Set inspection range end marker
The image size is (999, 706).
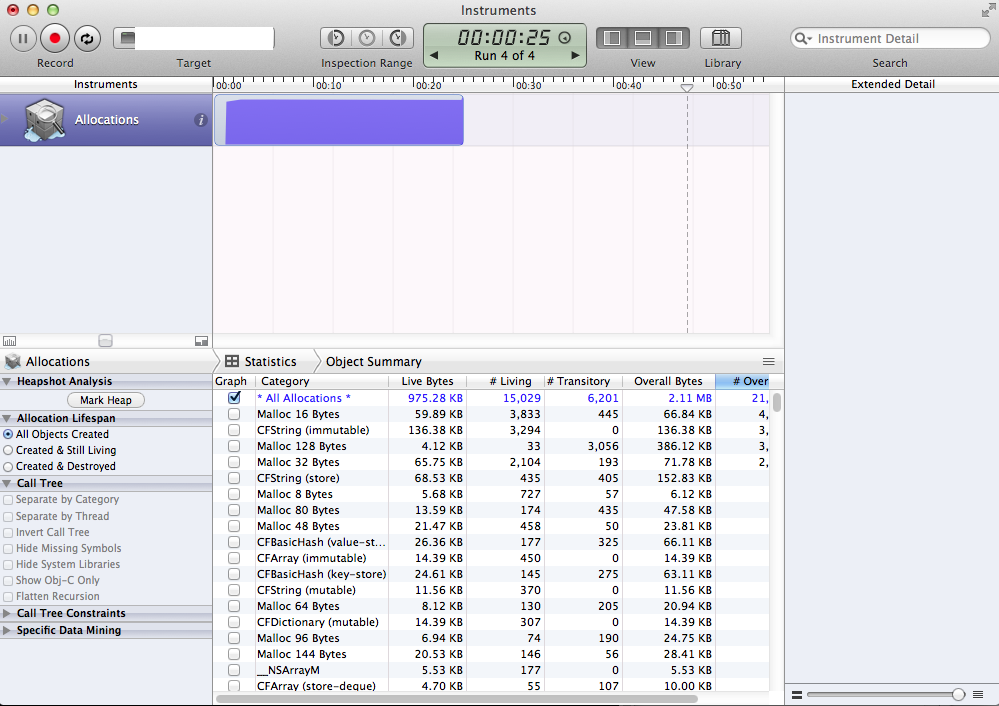398,38
